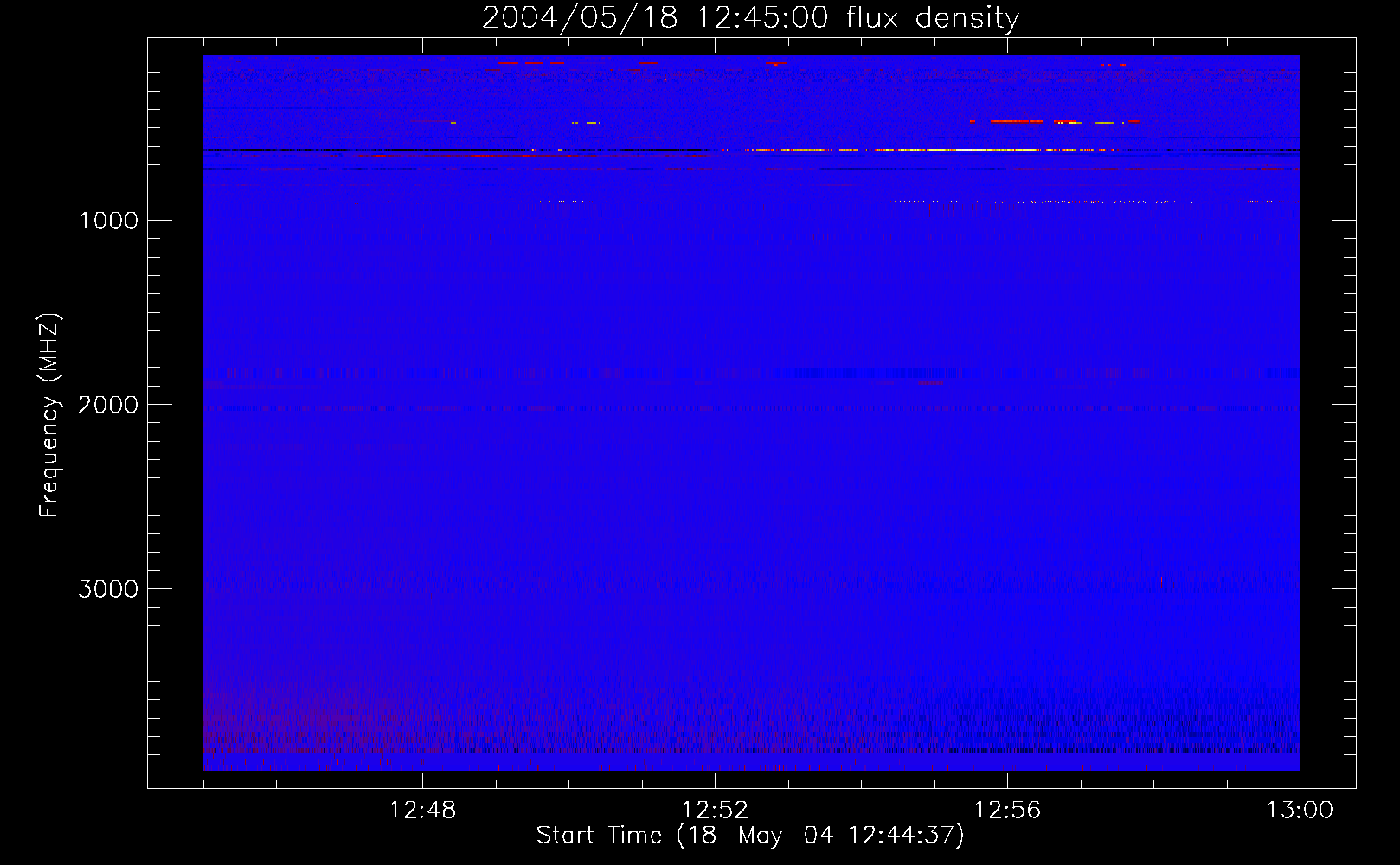Click the 3000 frequency tick label
The image size is (1400, 865).
(x=108, y=589)
